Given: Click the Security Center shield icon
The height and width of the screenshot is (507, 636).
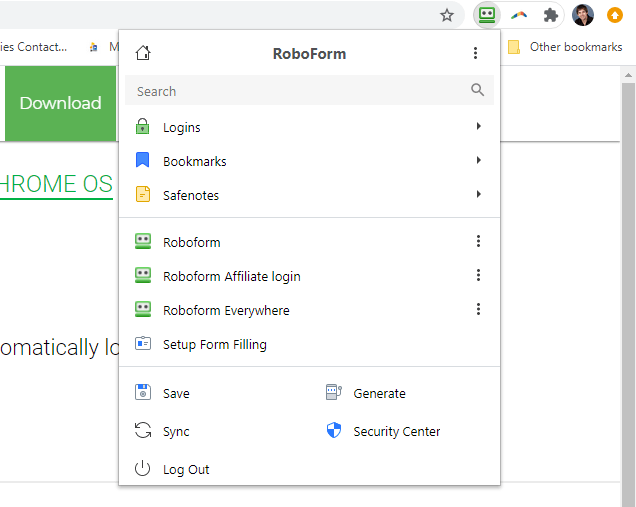Looking at the screenshot, I should coord(334,430).
